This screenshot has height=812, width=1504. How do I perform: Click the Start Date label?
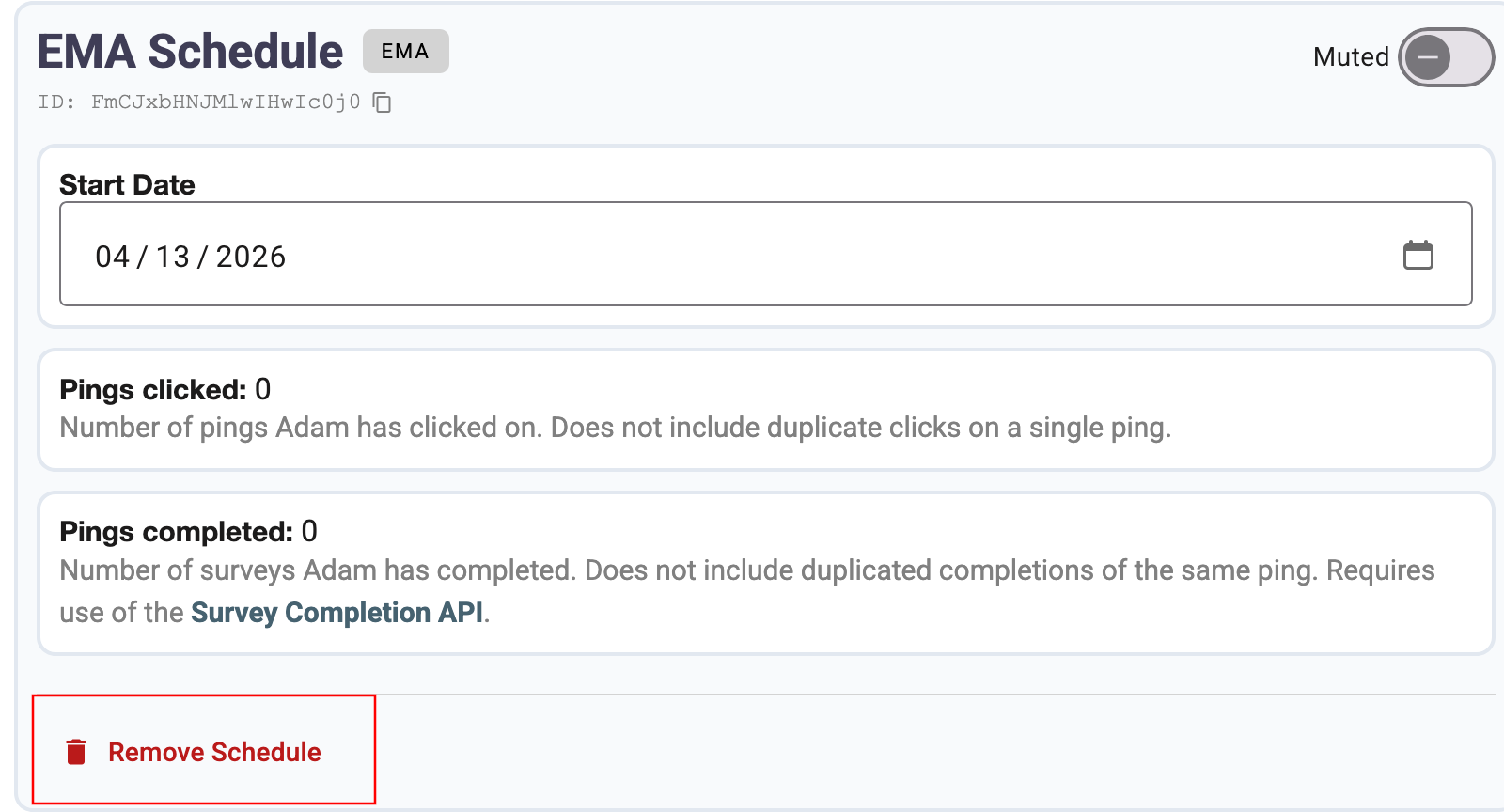coord(127,185)
